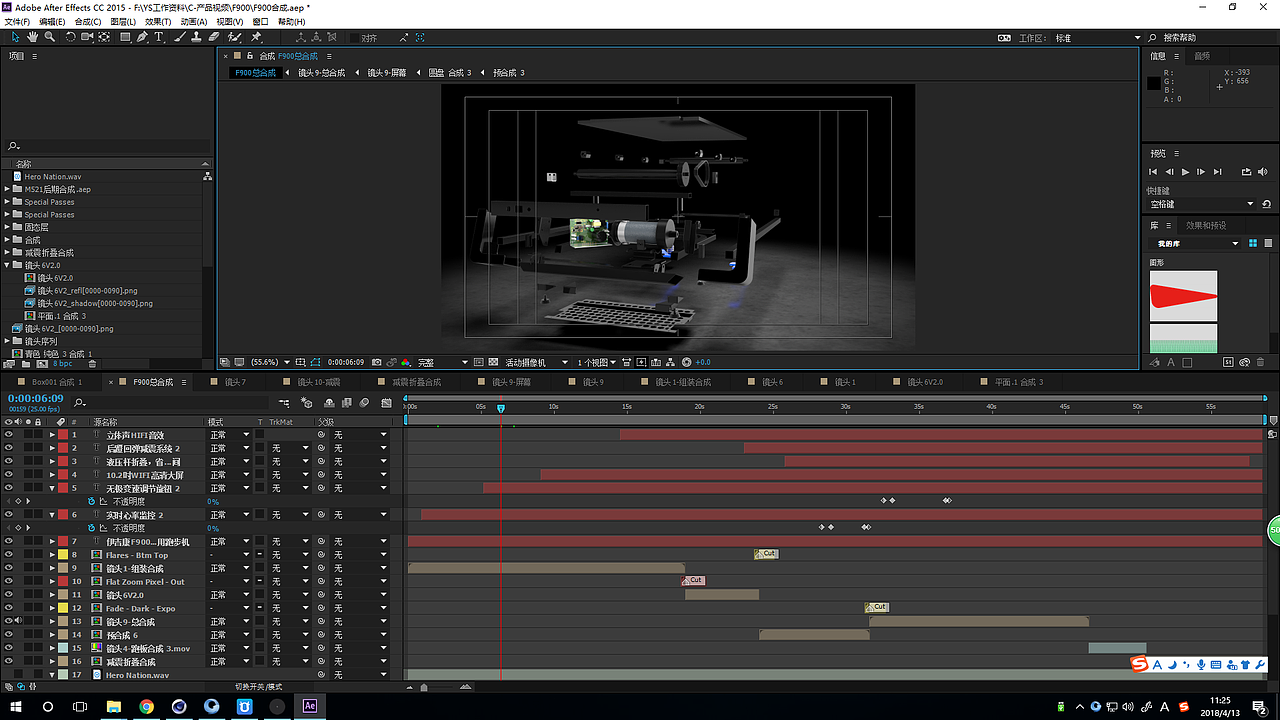Open Chrome from the Windows taskbar
This screenshot has width=1280, height=720.
click(x=146, y=706)
